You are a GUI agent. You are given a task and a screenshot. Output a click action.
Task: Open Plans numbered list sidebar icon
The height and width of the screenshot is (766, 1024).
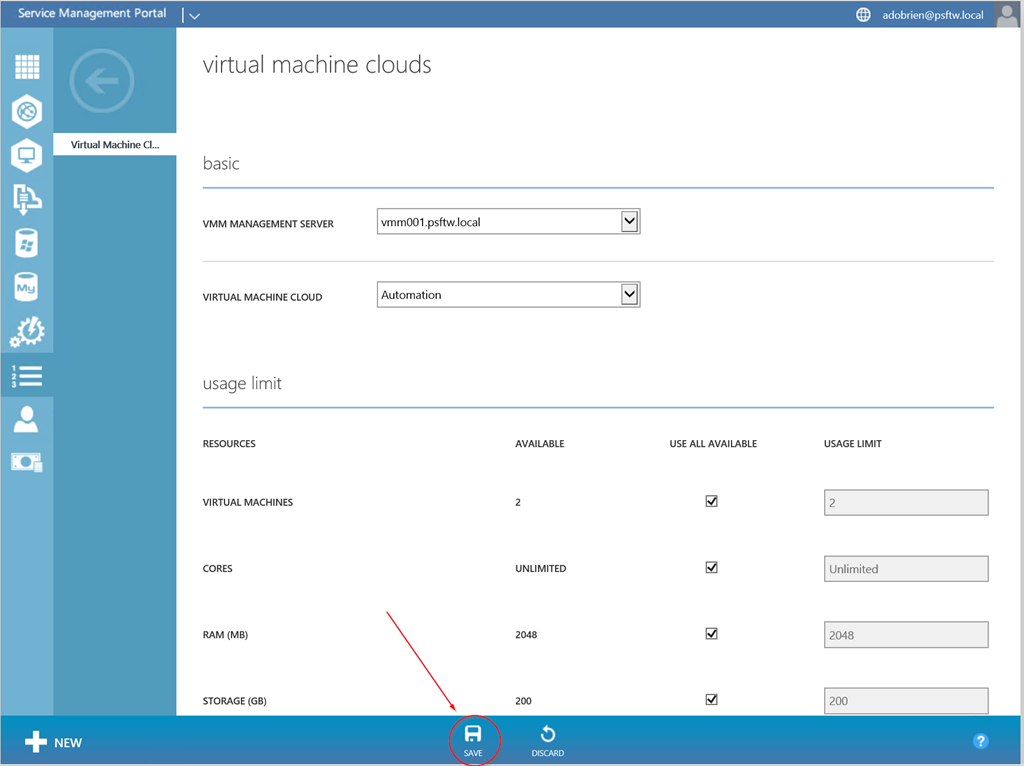[x=27, y=375]
